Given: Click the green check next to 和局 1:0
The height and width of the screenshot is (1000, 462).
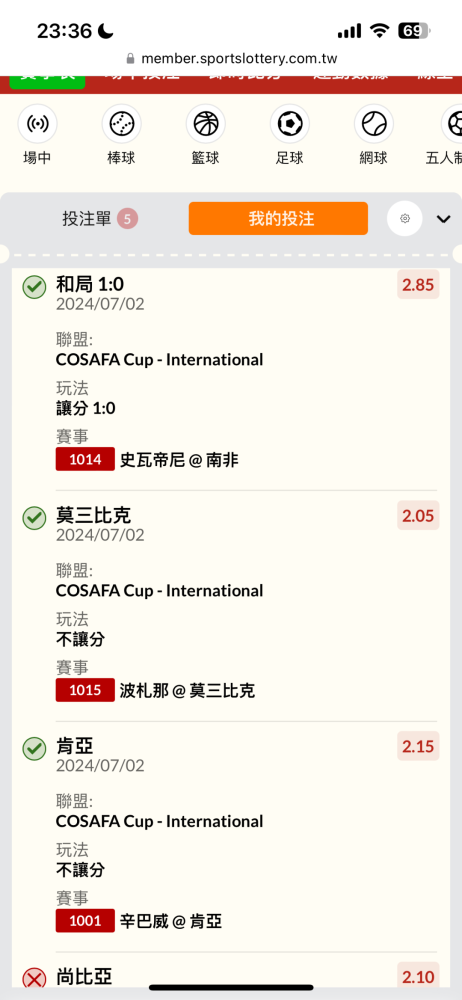Looking at the screenshot, I should [x=34, y=287].
